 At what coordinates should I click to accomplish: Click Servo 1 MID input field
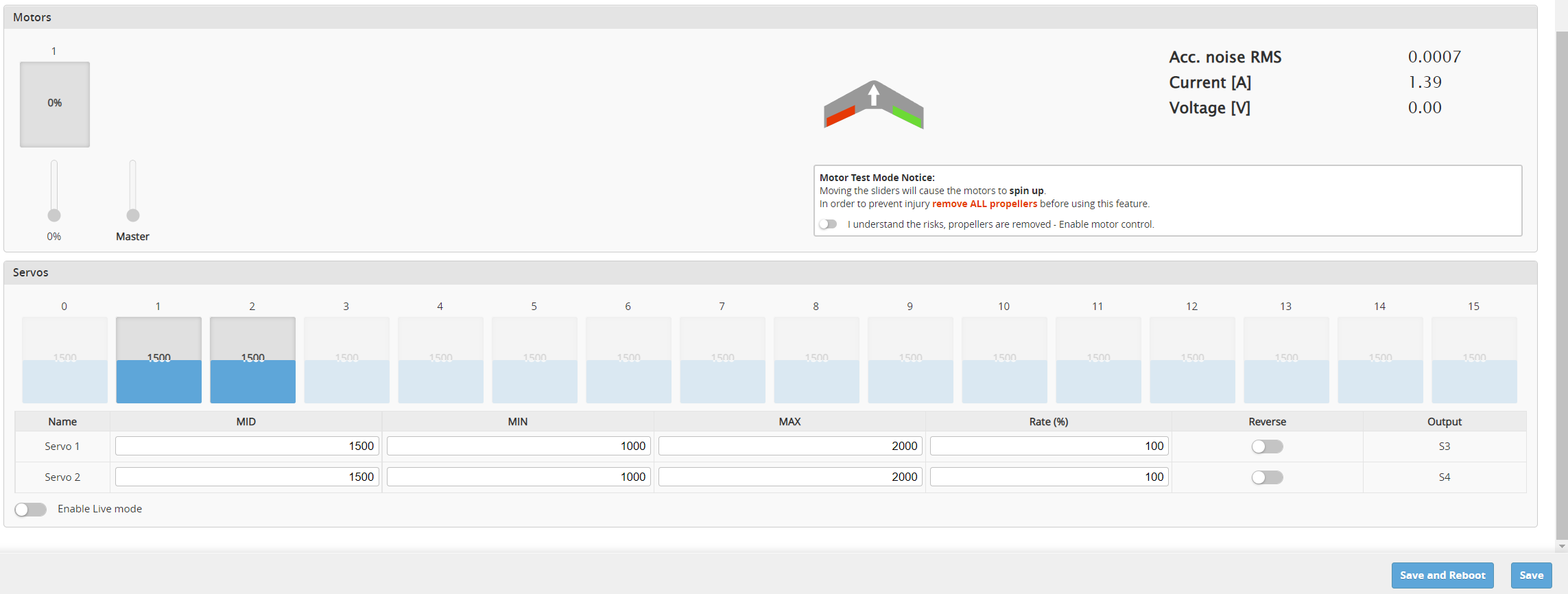247,446
